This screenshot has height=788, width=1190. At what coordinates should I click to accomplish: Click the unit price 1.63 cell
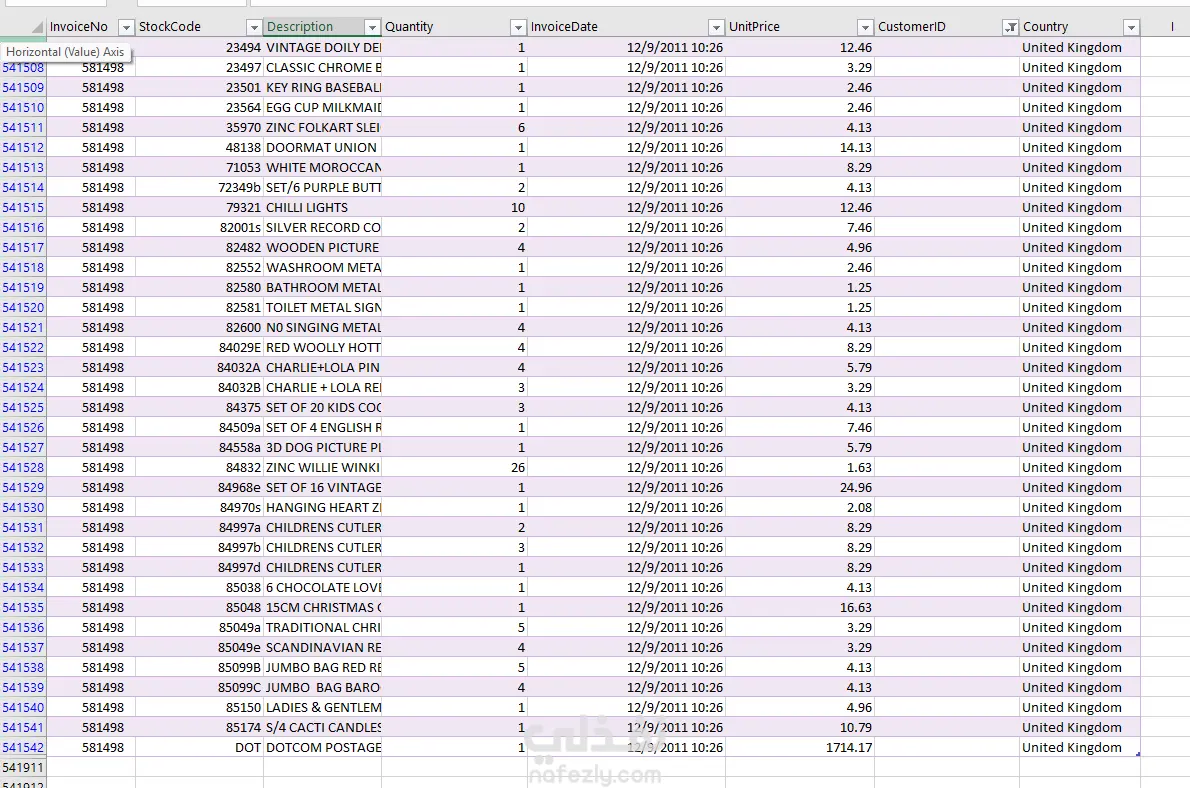tap(800, 468)
